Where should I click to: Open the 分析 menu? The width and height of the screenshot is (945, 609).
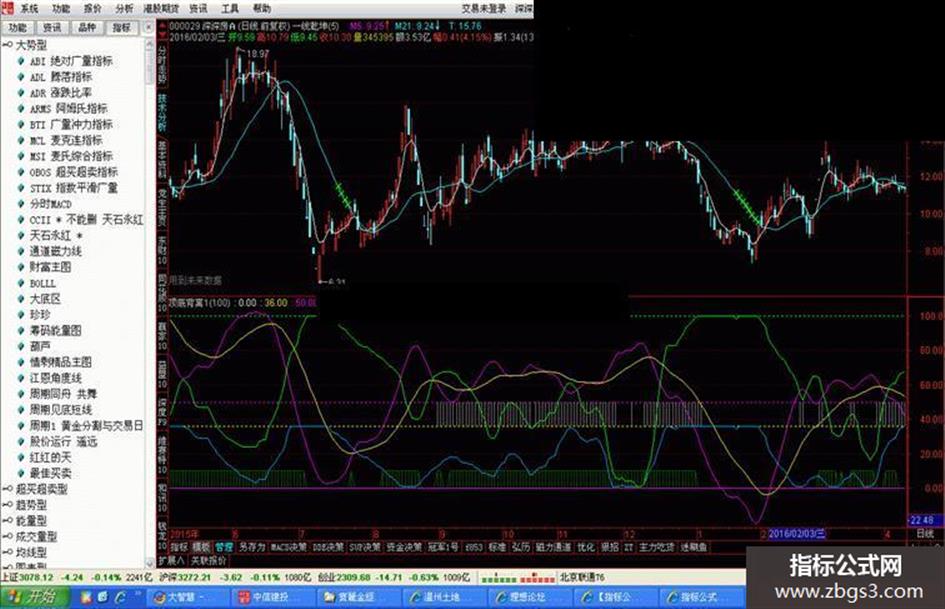coord(124,8)
